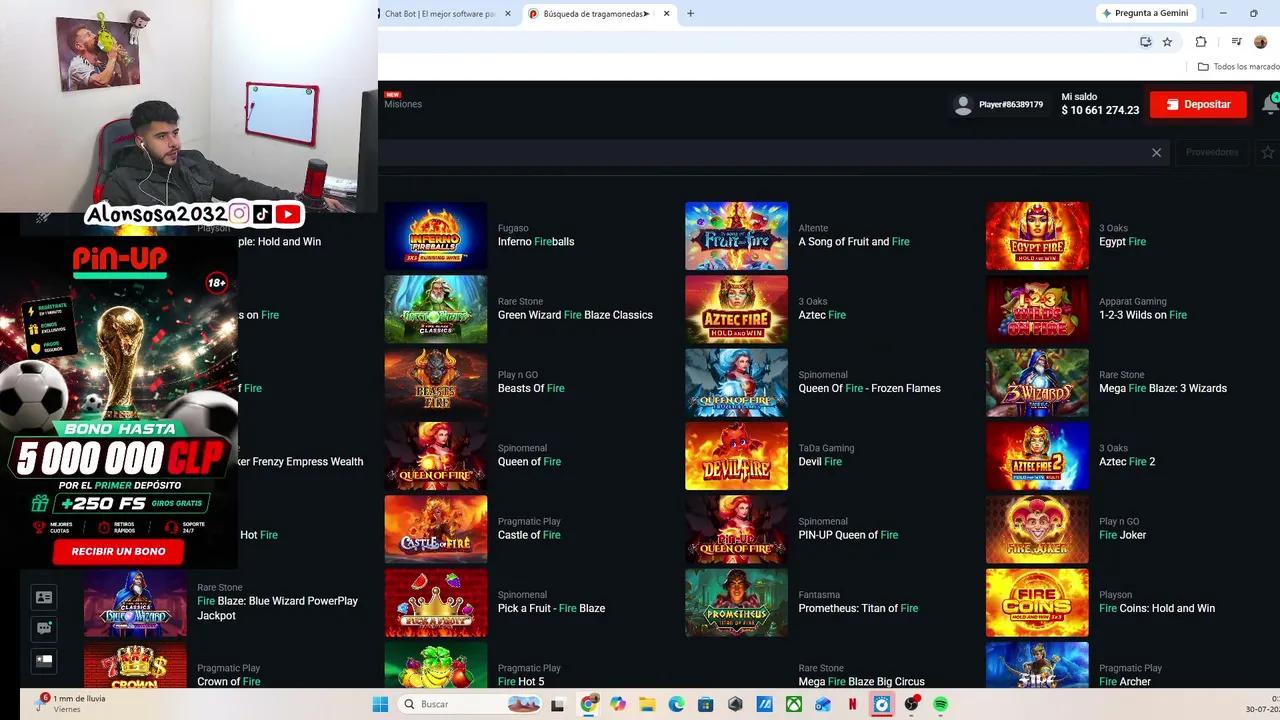
Task: Click the Mega Fire Blaze Big Circus title
Action: click(861, 682)
